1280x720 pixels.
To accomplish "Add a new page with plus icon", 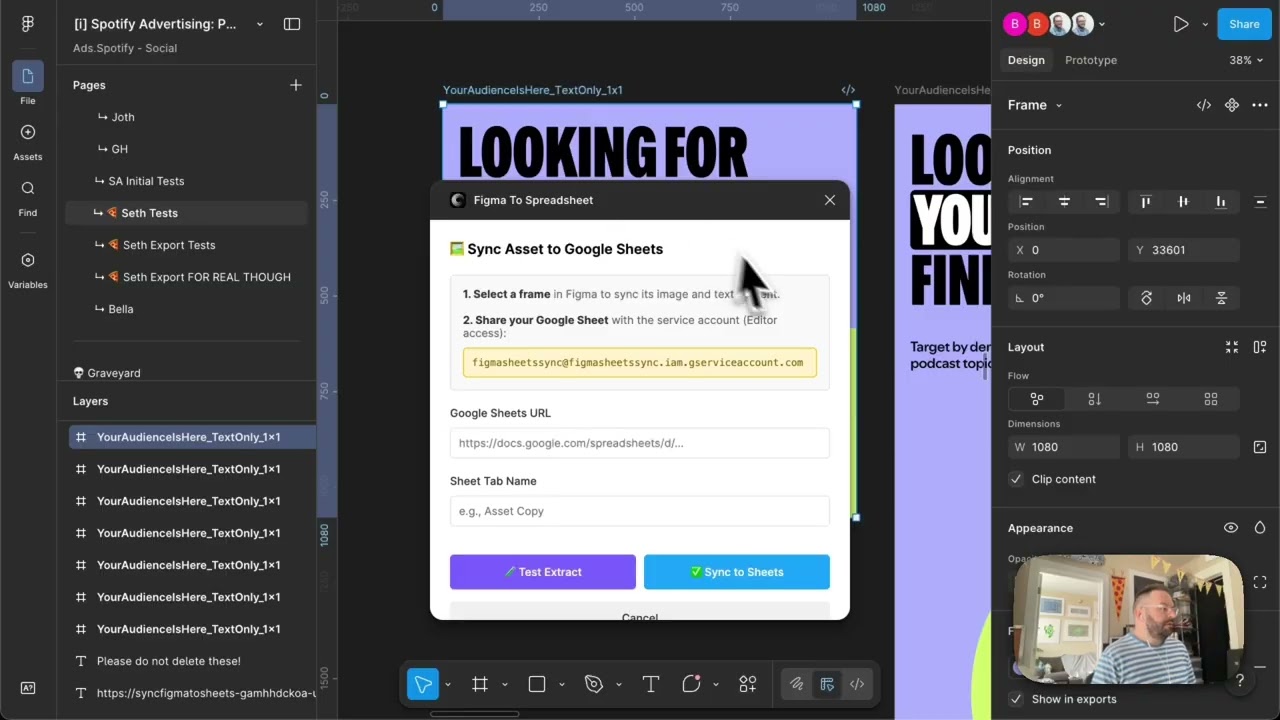I will click(x=295, y=85).
